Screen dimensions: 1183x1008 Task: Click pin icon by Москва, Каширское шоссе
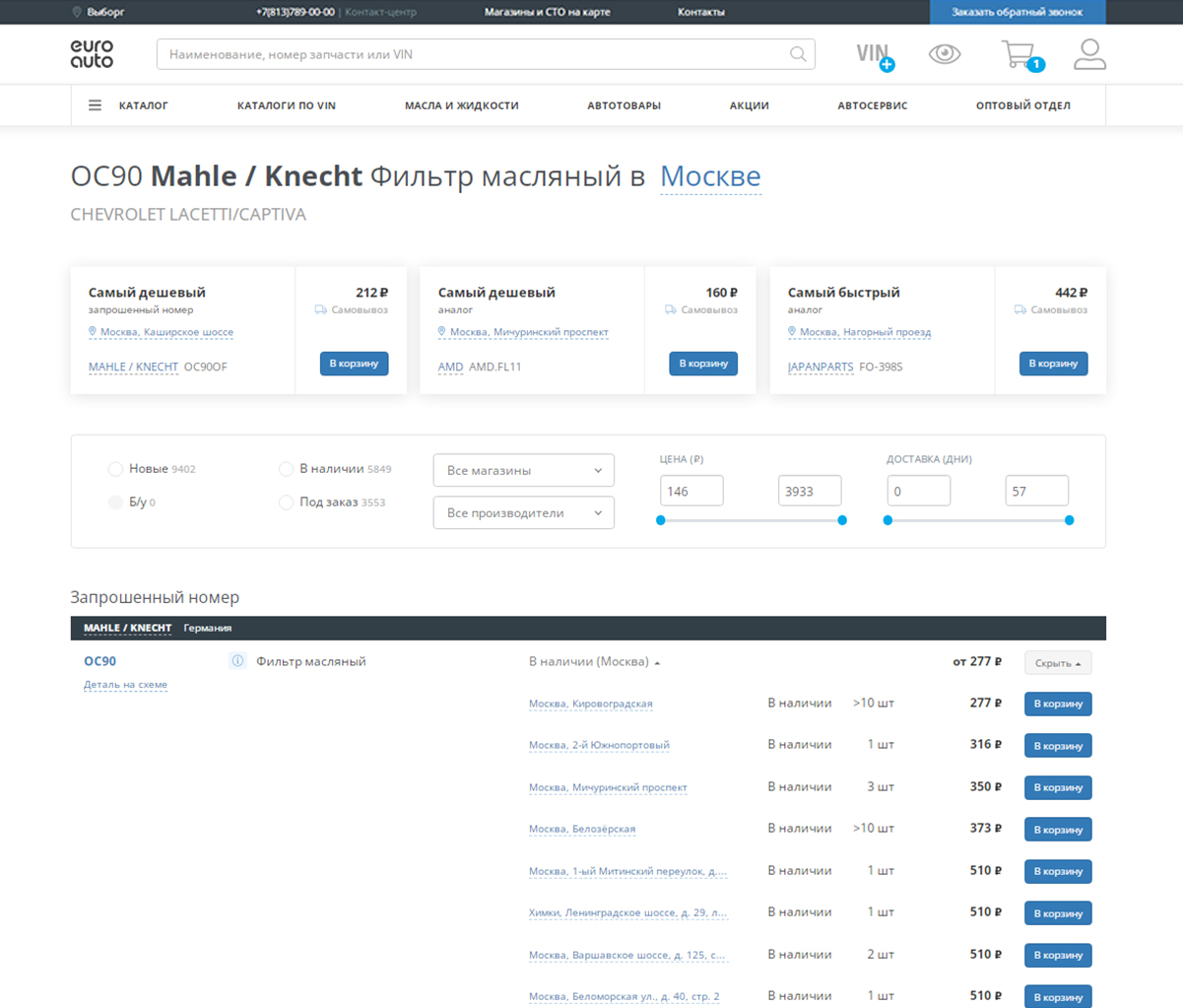pos(93,332)
